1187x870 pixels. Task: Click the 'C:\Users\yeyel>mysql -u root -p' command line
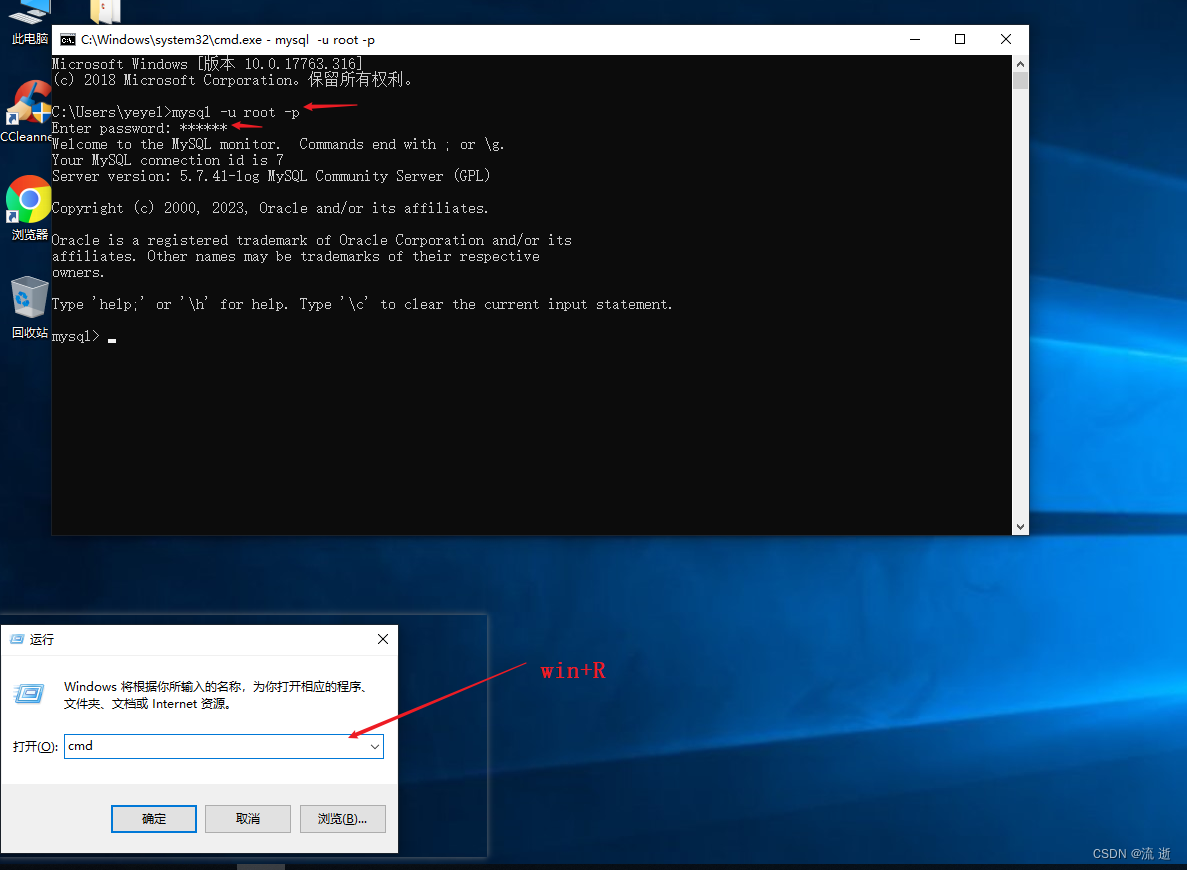(176, 113)
